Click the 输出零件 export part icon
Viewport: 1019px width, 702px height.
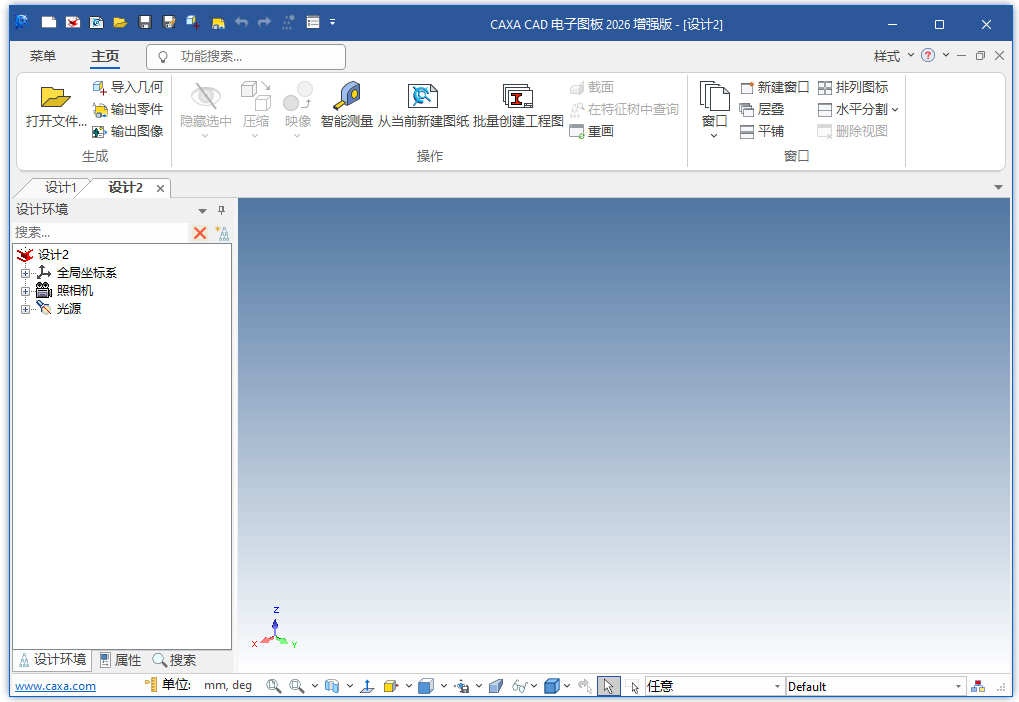[x=99, y=109]
